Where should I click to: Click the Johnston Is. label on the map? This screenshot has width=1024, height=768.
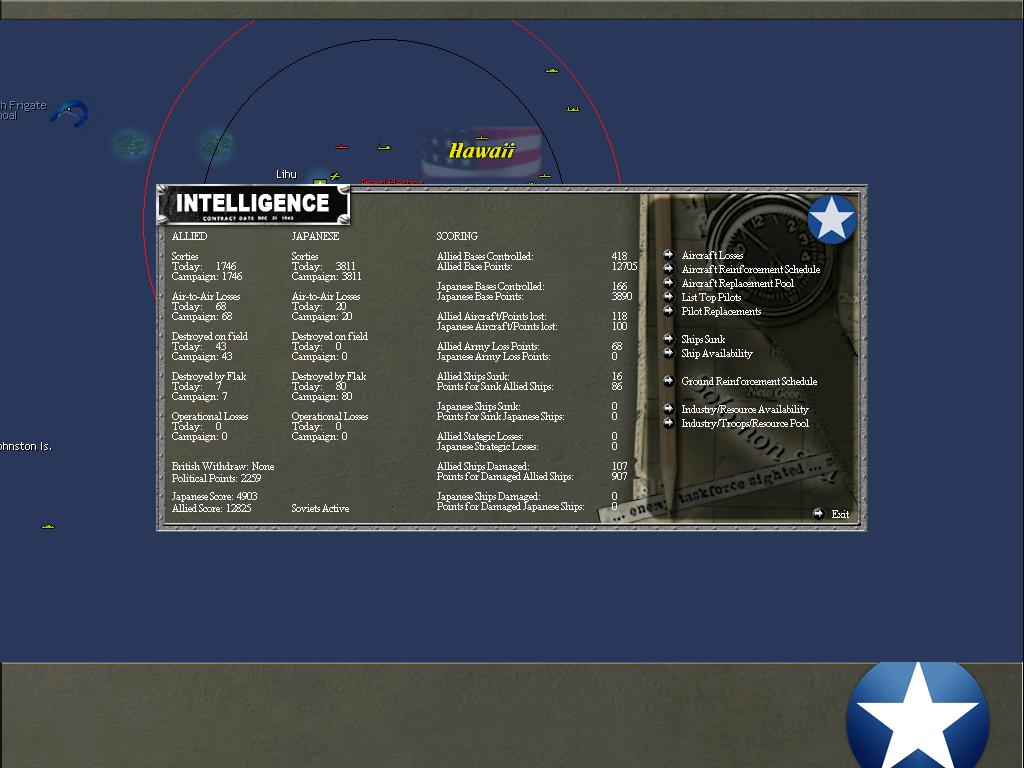click(x=25, y=446)
